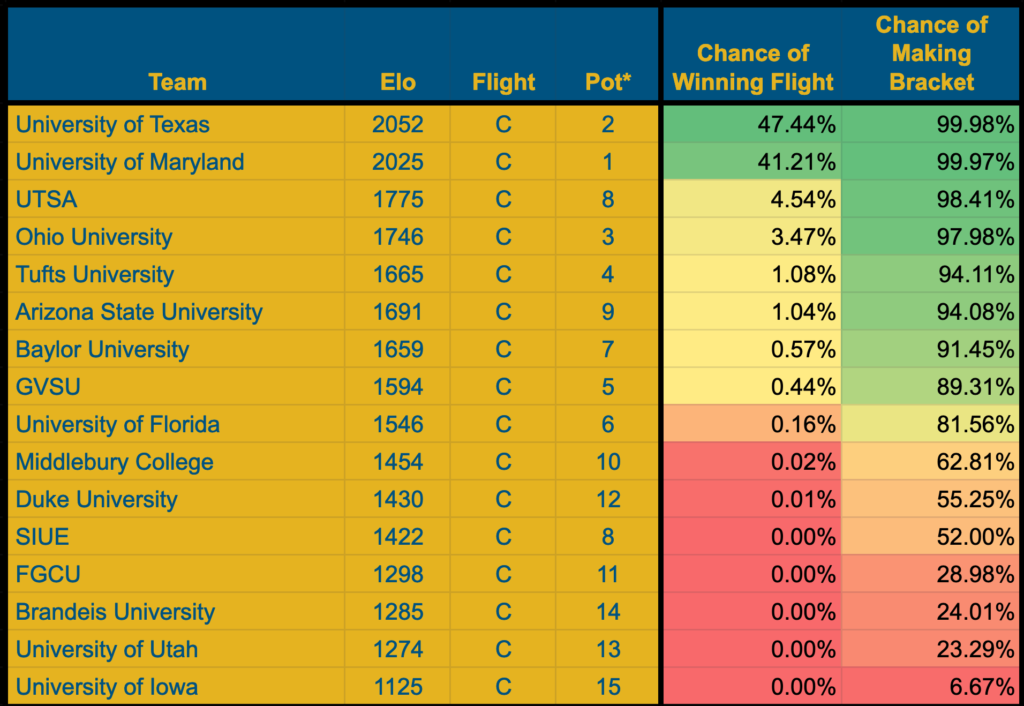Click the Elo column header

[x=398, y=82]
